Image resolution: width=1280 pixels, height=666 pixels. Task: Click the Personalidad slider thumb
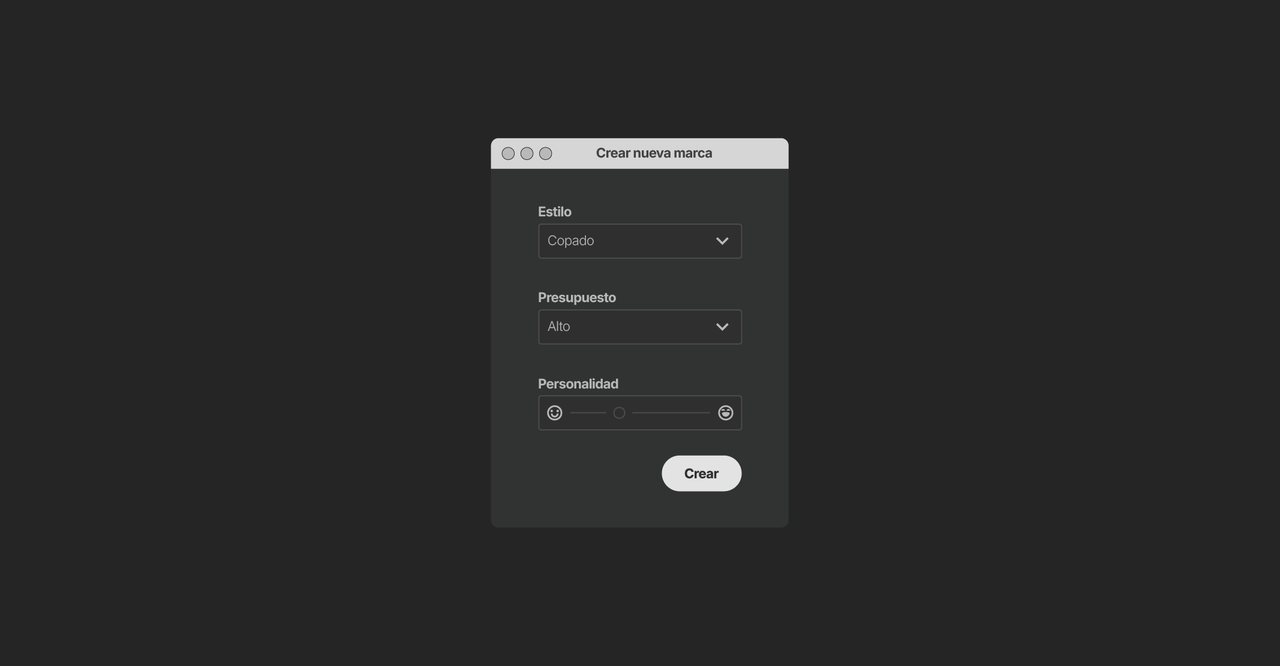pyautogui.click(x=619, y=413)
